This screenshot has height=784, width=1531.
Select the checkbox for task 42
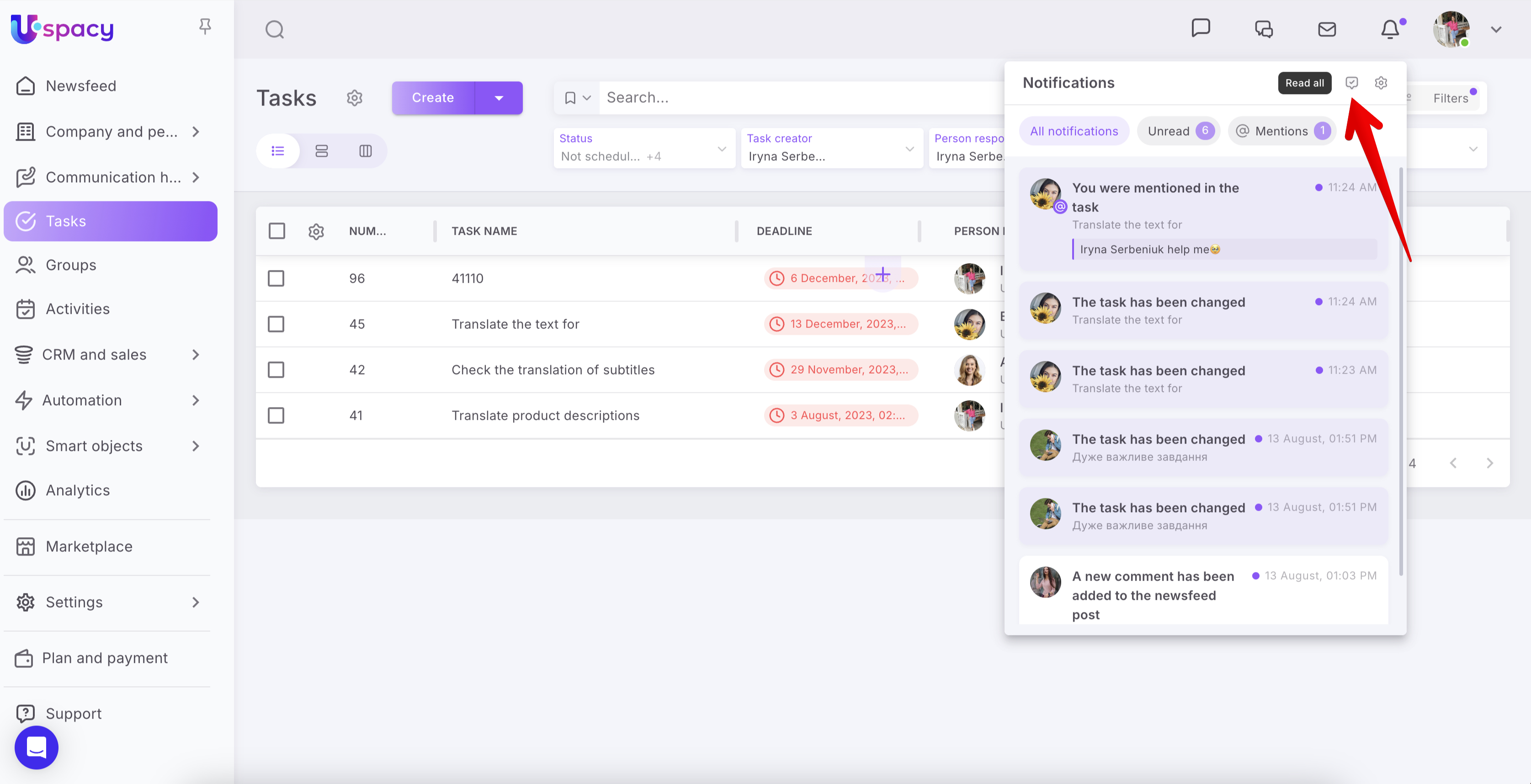pyautogui.click(x=276, y=370)
